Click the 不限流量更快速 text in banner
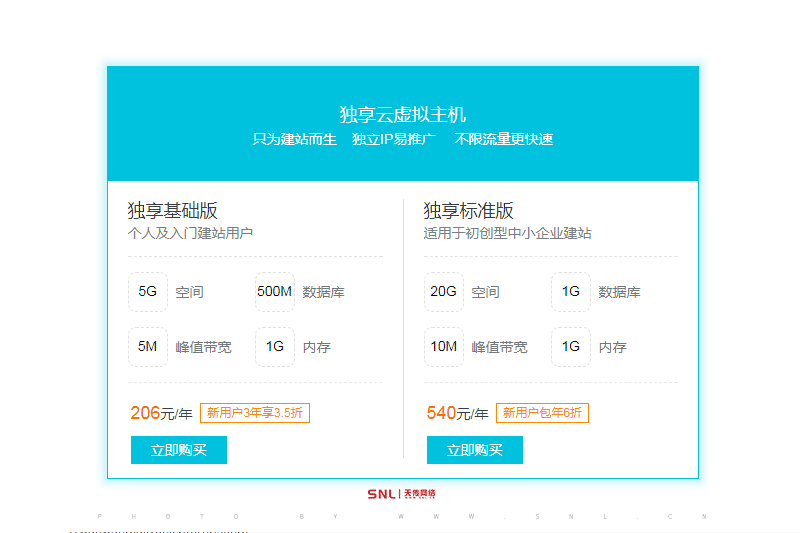 (x=504, y=139)
